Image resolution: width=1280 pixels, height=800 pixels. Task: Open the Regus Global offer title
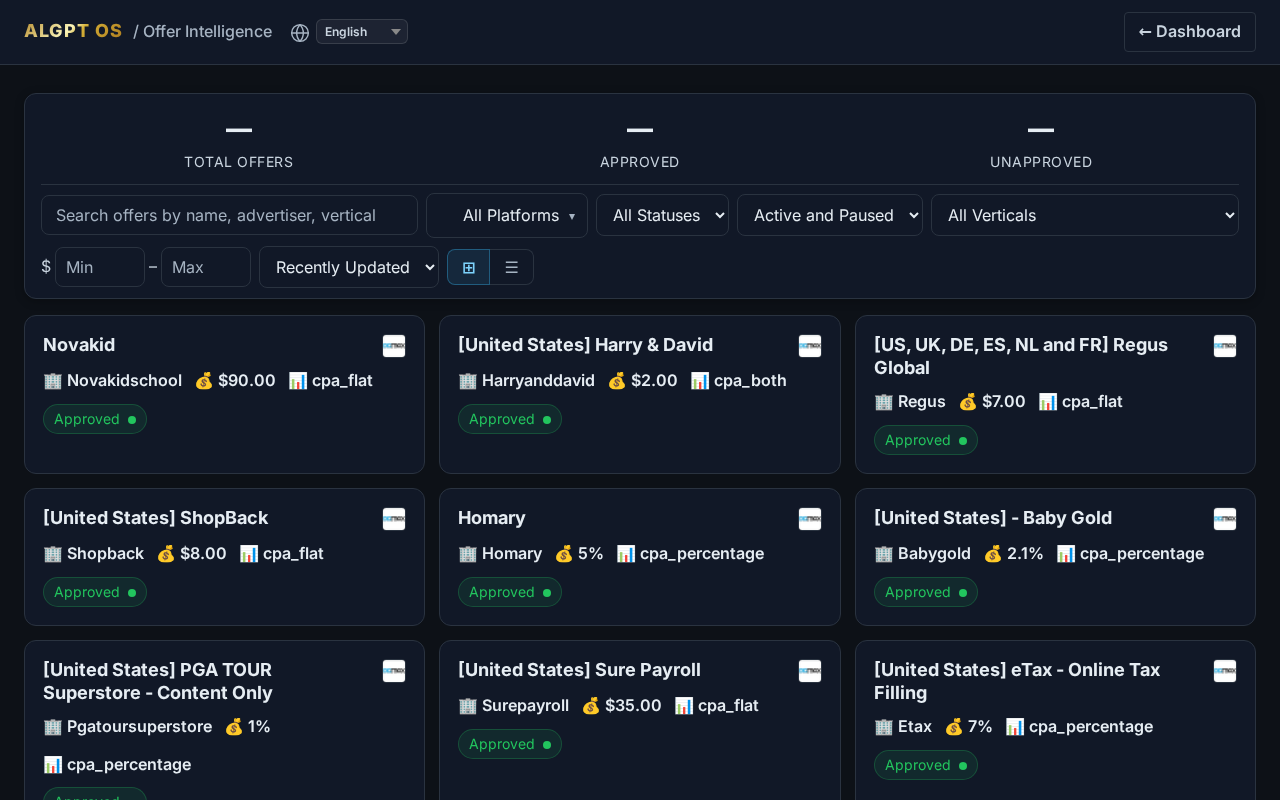click(x=1021, y=356)
